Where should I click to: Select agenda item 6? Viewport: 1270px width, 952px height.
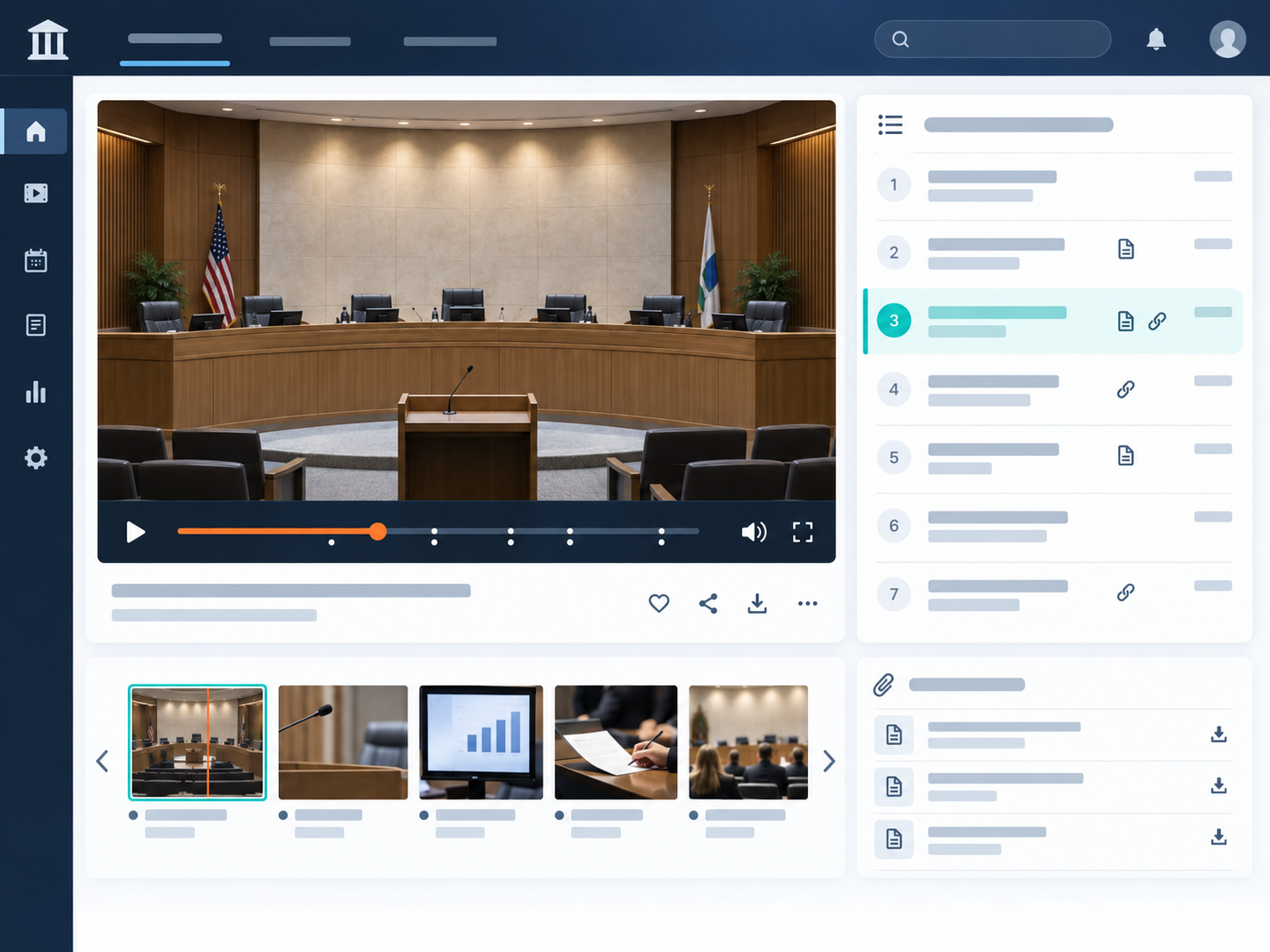click(1054, 526)
